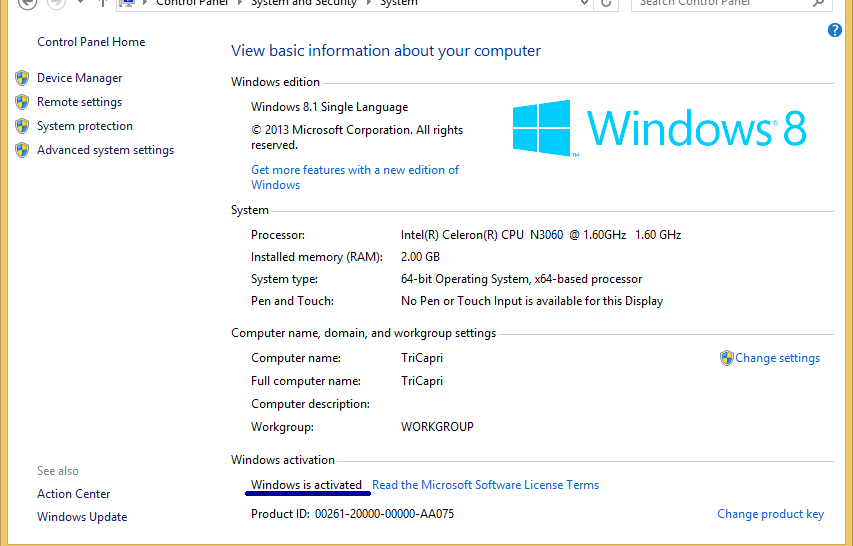Open Control Panel Home
853x546 pixels.
click(91, 42)
